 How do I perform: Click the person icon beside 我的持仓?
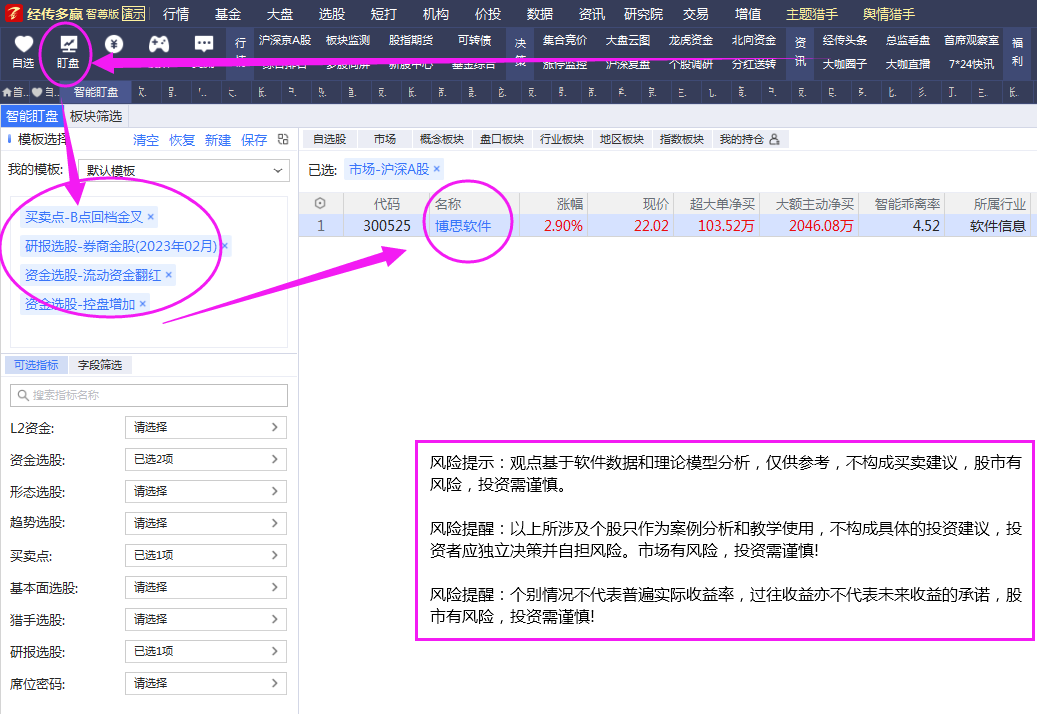click(774, 139)
